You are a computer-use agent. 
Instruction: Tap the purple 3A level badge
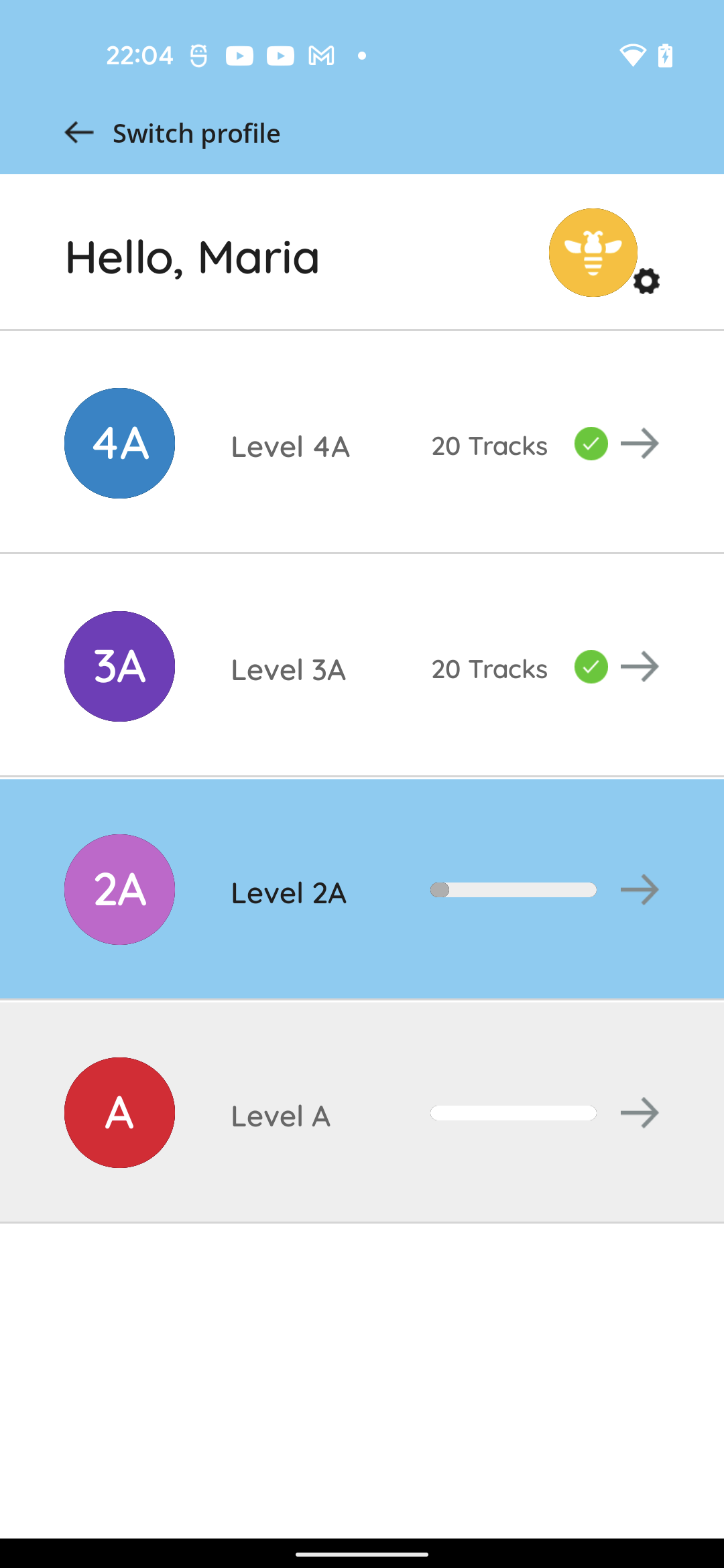tap(120, 666)
